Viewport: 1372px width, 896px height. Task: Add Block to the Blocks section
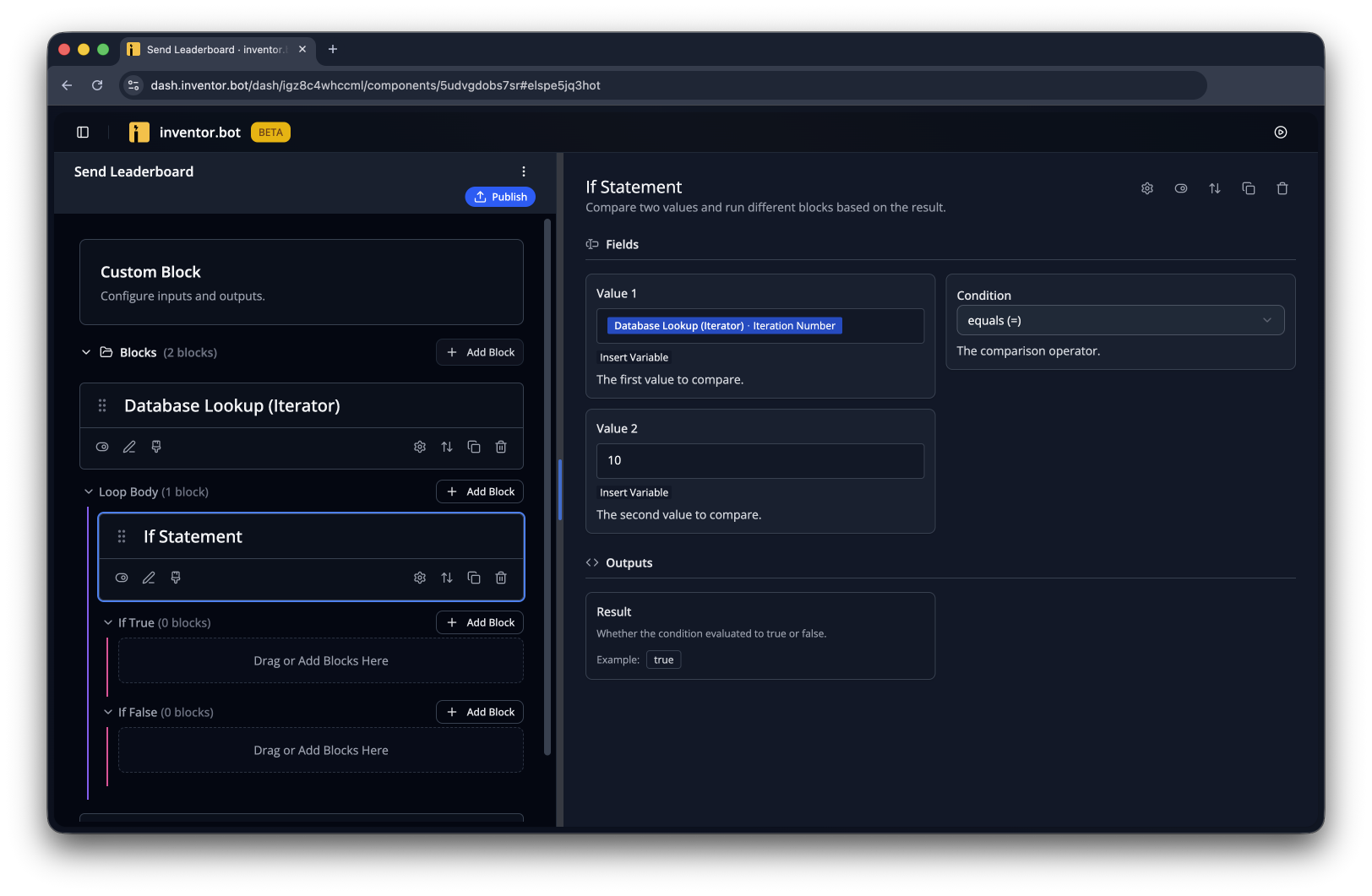click(480, 352)
